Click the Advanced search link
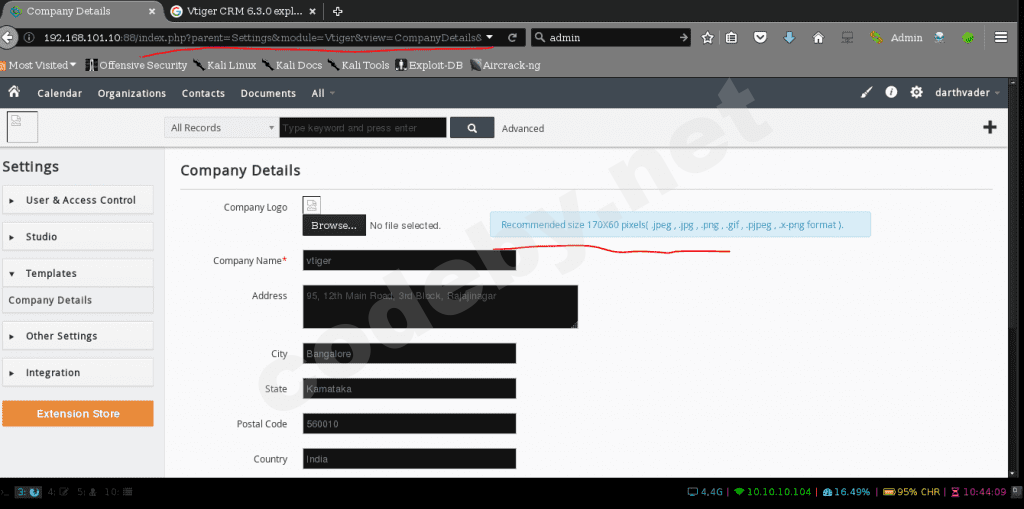The width and height of the screenshot is (1024, 509). click(522, 129)
